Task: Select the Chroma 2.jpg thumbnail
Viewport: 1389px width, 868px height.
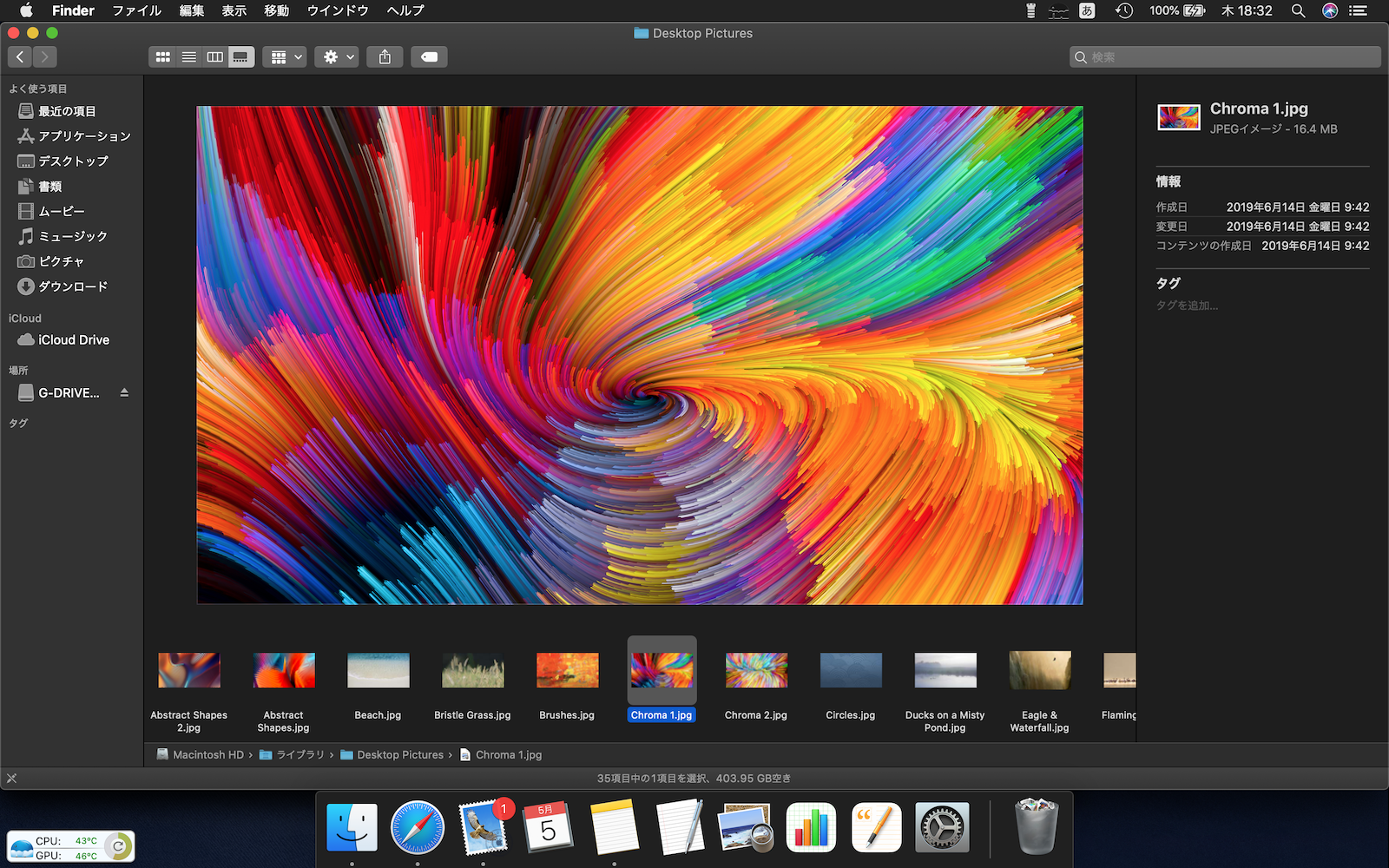Action: (x=756, y=671)
